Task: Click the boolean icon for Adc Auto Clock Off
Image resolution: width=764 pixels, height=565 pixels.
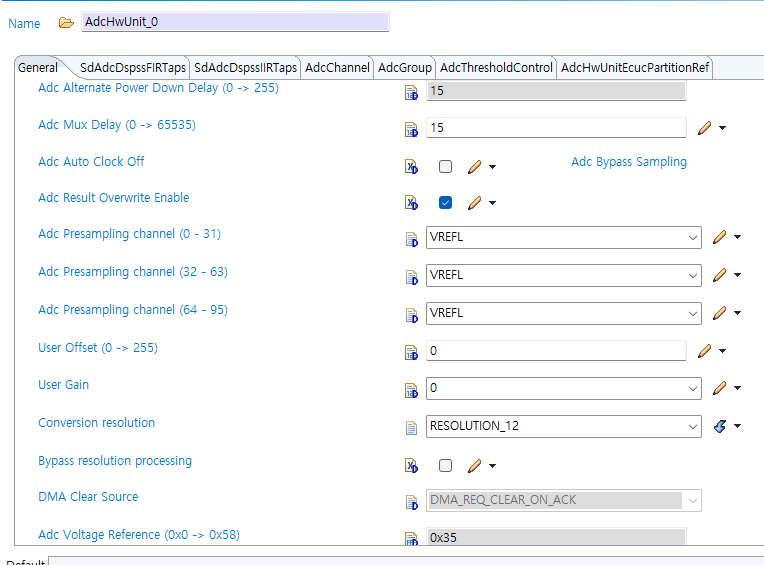Action: point(411,167)
